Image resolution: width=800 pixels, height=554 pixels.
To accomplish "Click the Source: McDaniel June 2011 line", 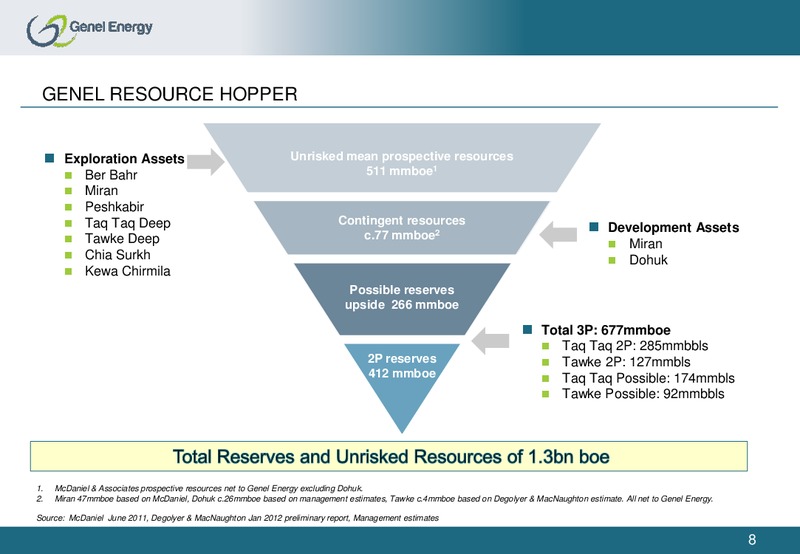I will tap(237, 518).
